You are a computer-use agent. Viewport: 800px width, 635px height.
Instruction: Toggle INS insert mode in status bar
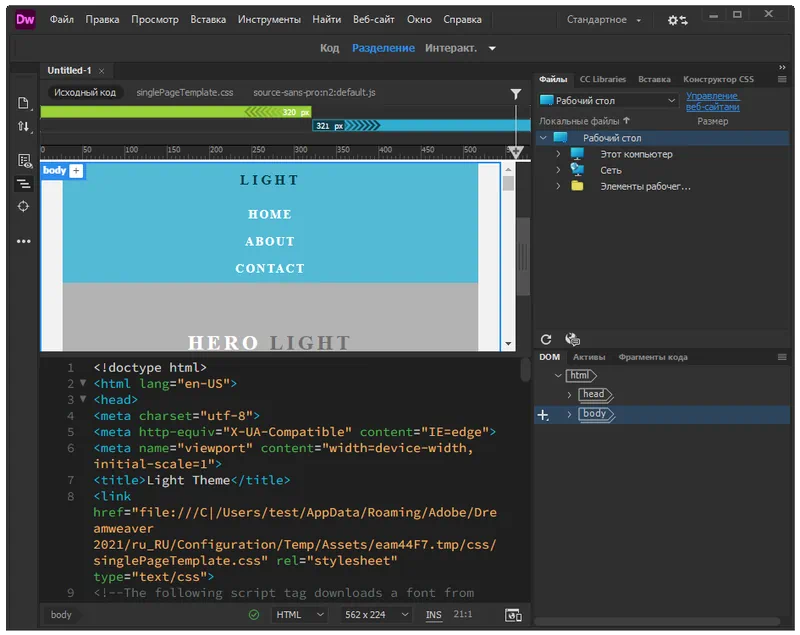coord(433,615)
